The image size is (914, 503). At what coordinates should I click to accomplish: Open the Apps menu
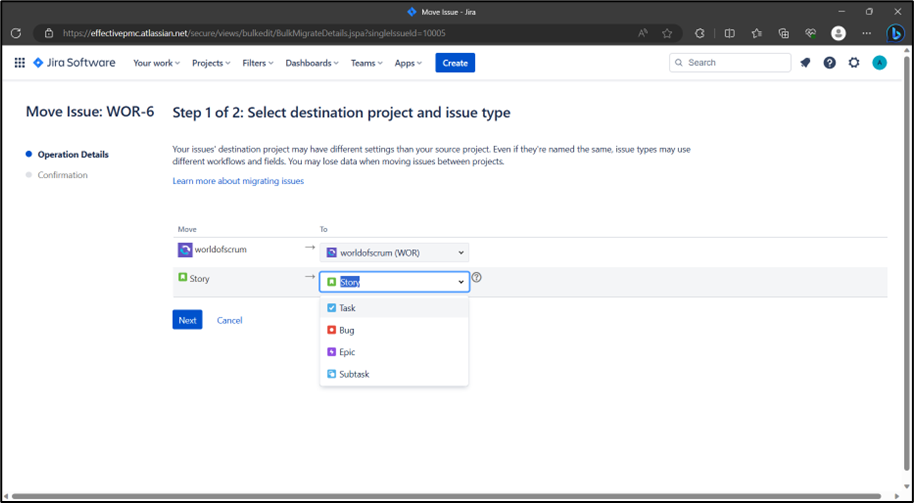(408, 63)
